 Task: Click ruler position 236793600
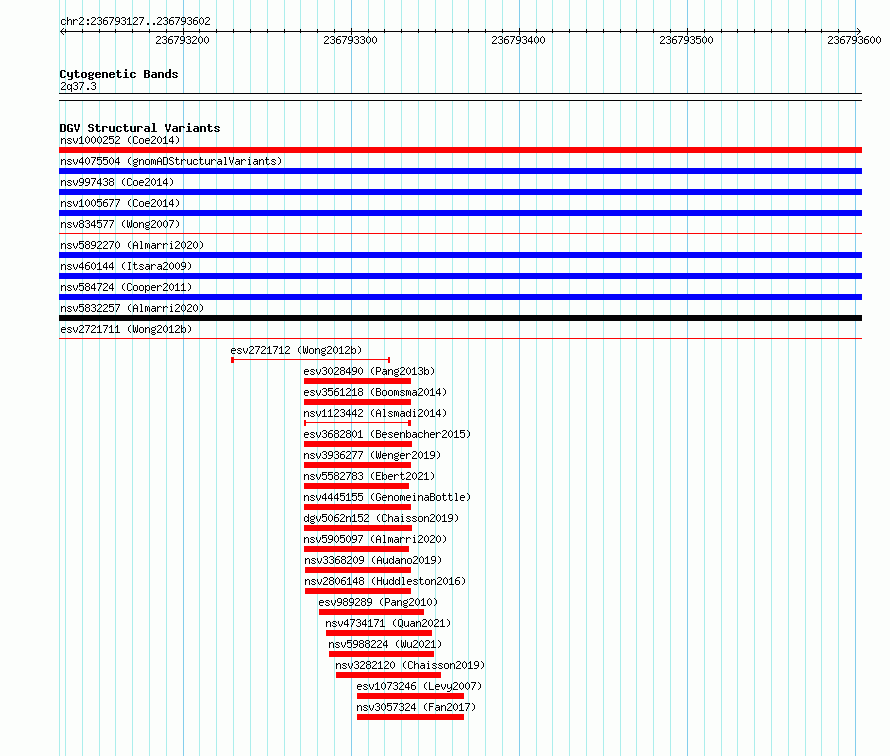click(854, 40)
